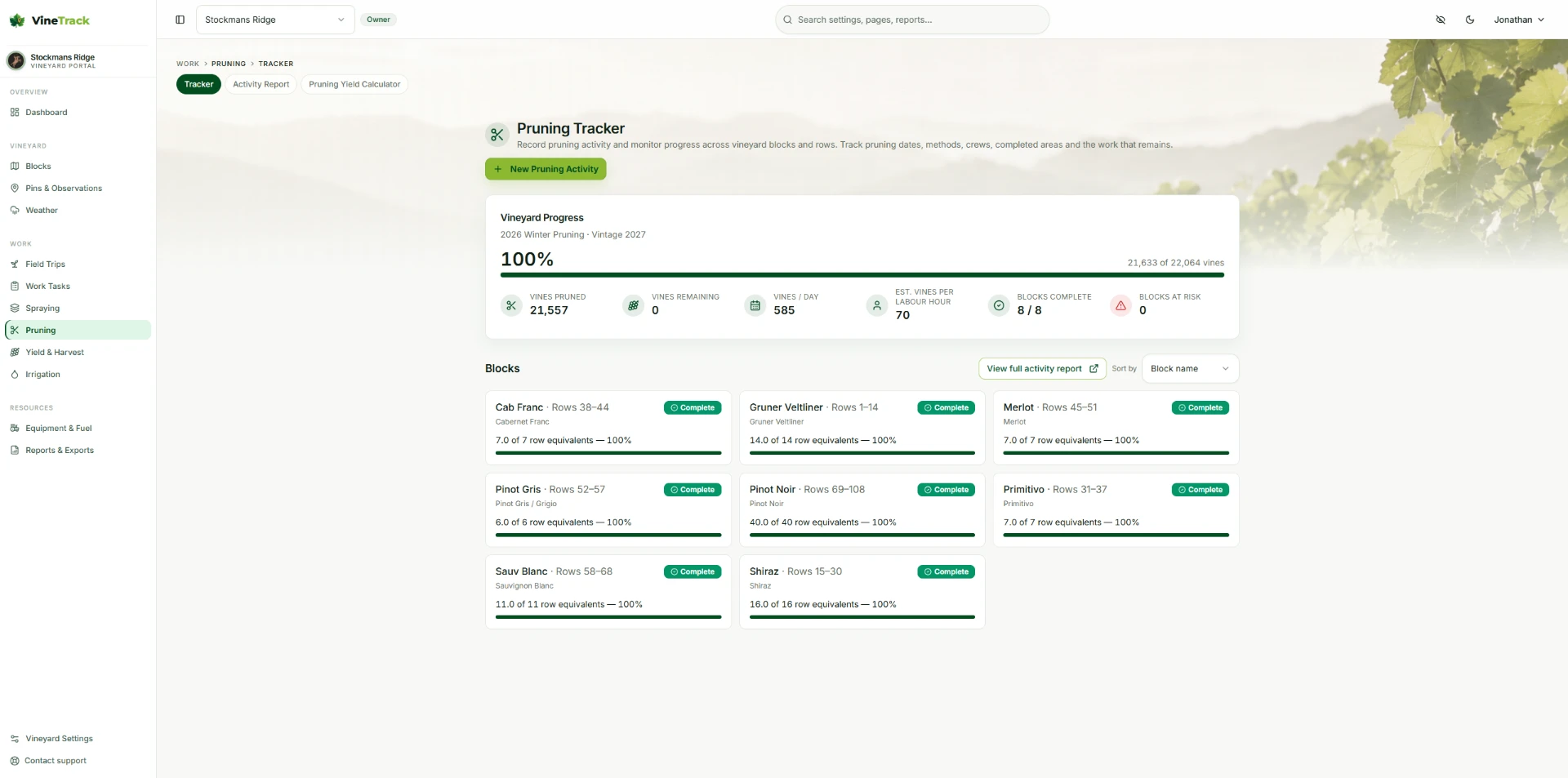This screenshot has width=1568, height=778.
Task: Click the Contact support lifebuoy icon
Action: (15, 760)
